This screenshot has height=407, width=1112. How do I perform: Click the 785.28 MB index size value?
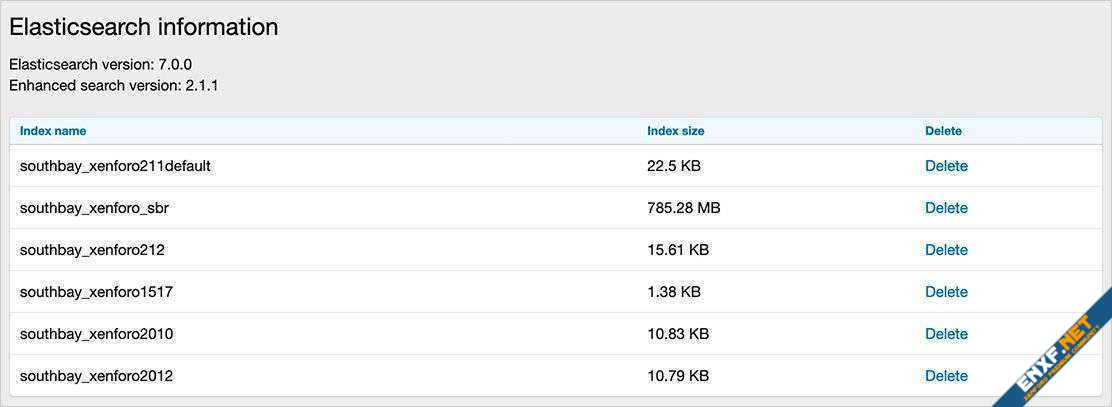click(x=683, y=208)
